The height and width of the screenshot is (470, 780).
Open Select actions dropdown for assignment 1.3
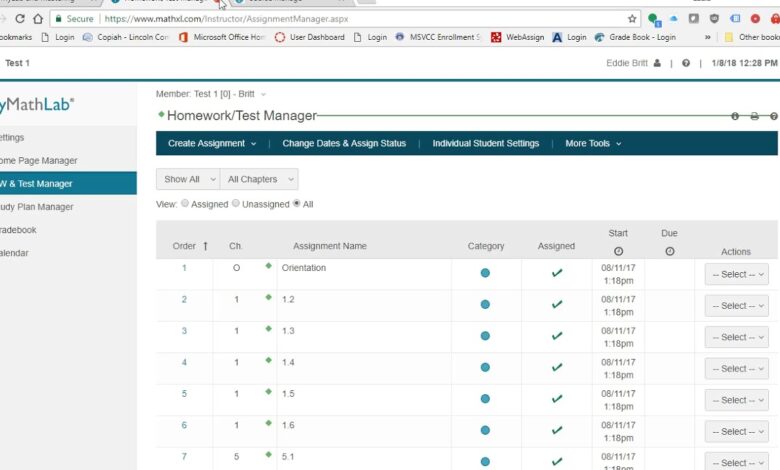click(737, 337)
